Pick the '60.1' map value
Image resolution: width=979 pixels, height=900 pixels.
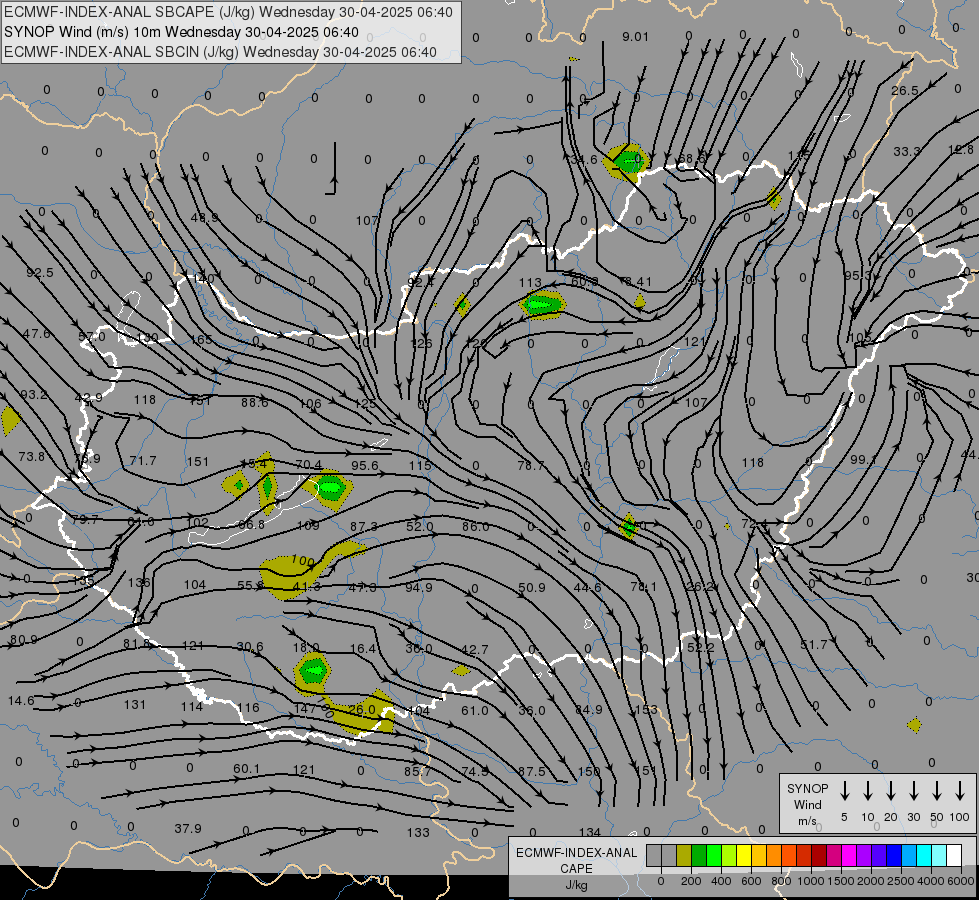pos(246,768)
